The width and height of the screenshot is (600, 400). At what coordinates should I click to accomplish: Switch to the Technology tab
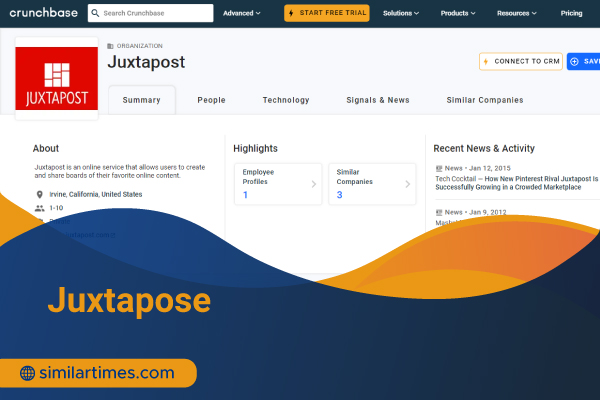click(286, 100)
